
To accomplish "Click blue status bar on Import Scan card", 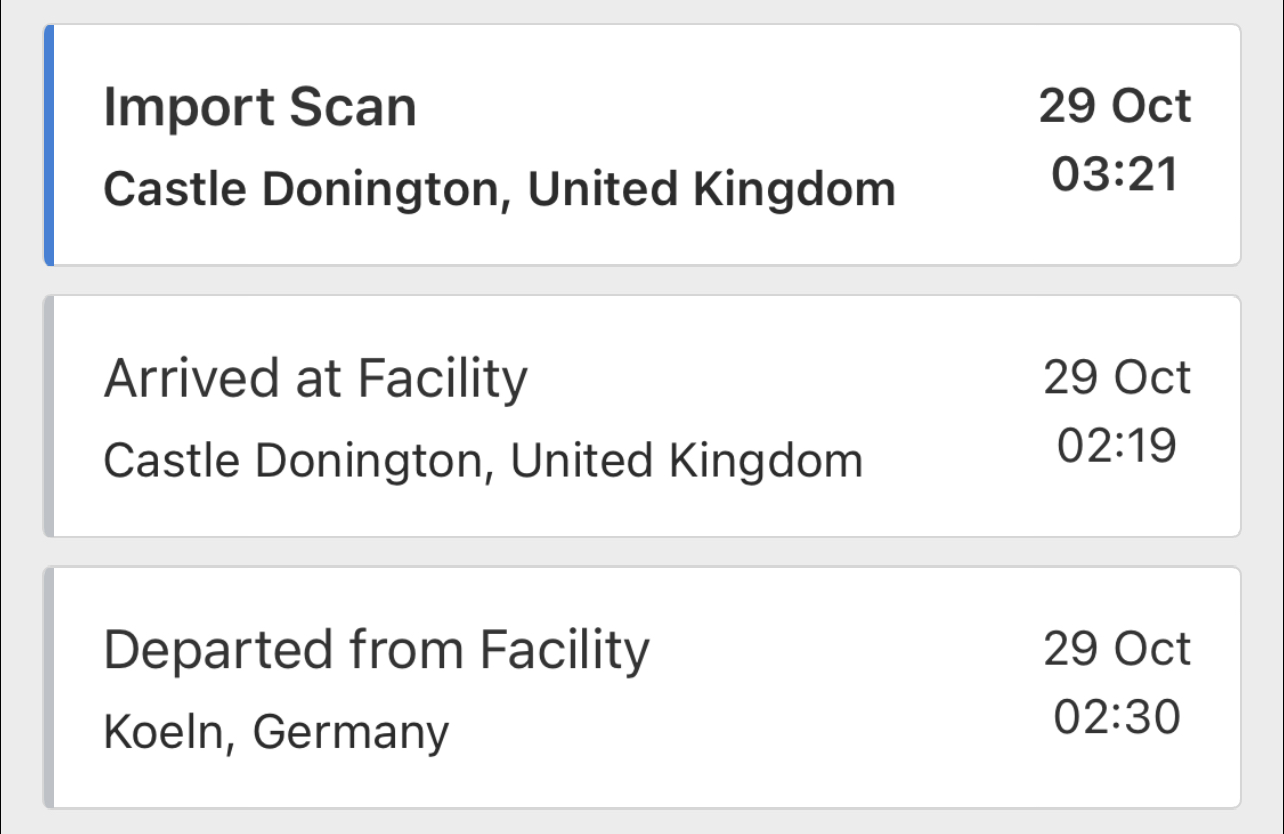I will (48, 145).
